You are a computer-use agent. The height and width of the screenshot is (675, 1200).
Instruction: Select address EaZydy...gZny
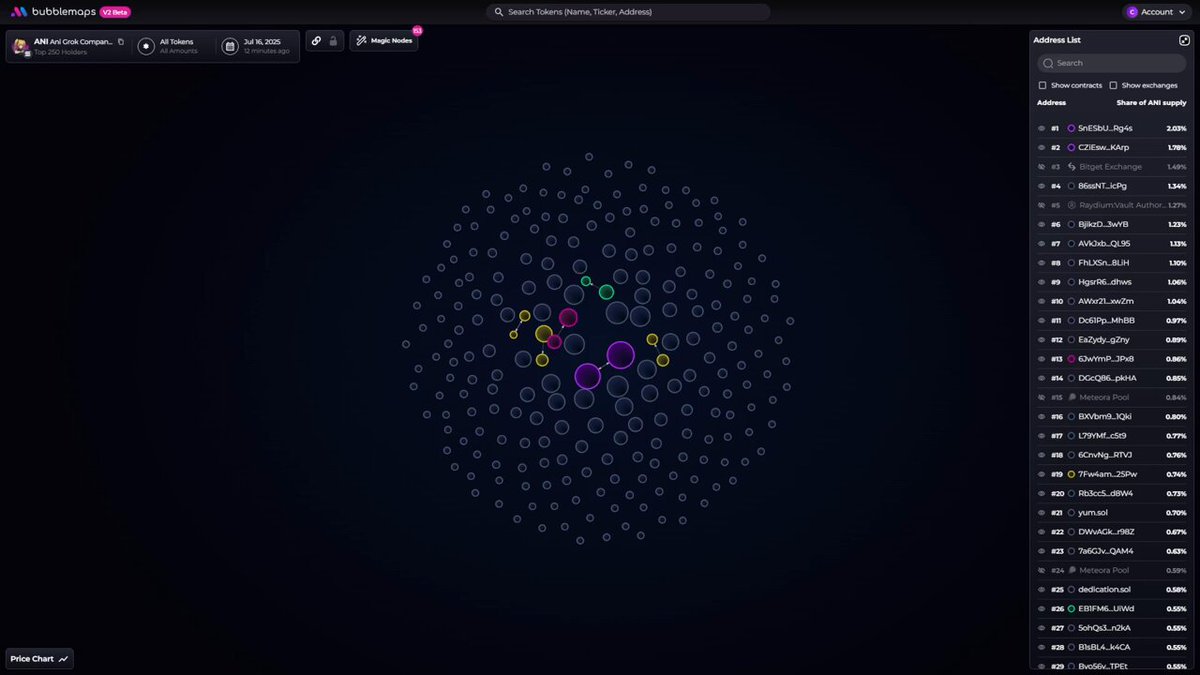coord(1105,339)
